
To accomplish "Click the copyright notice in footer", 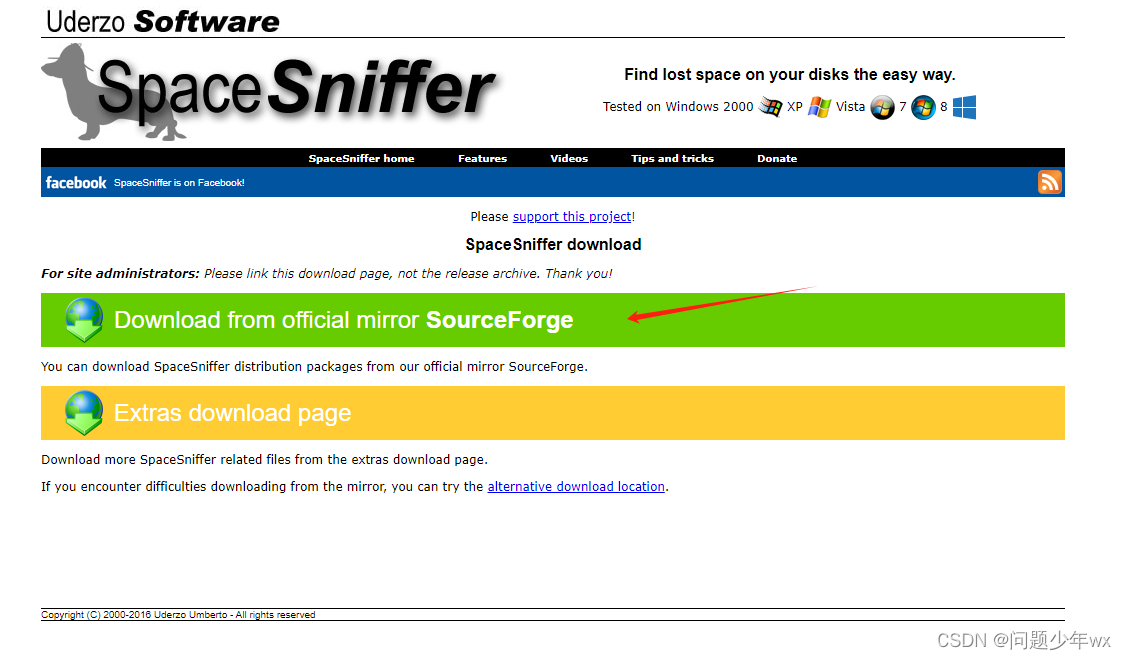I will pyautogui.click(x=178, y=615).
